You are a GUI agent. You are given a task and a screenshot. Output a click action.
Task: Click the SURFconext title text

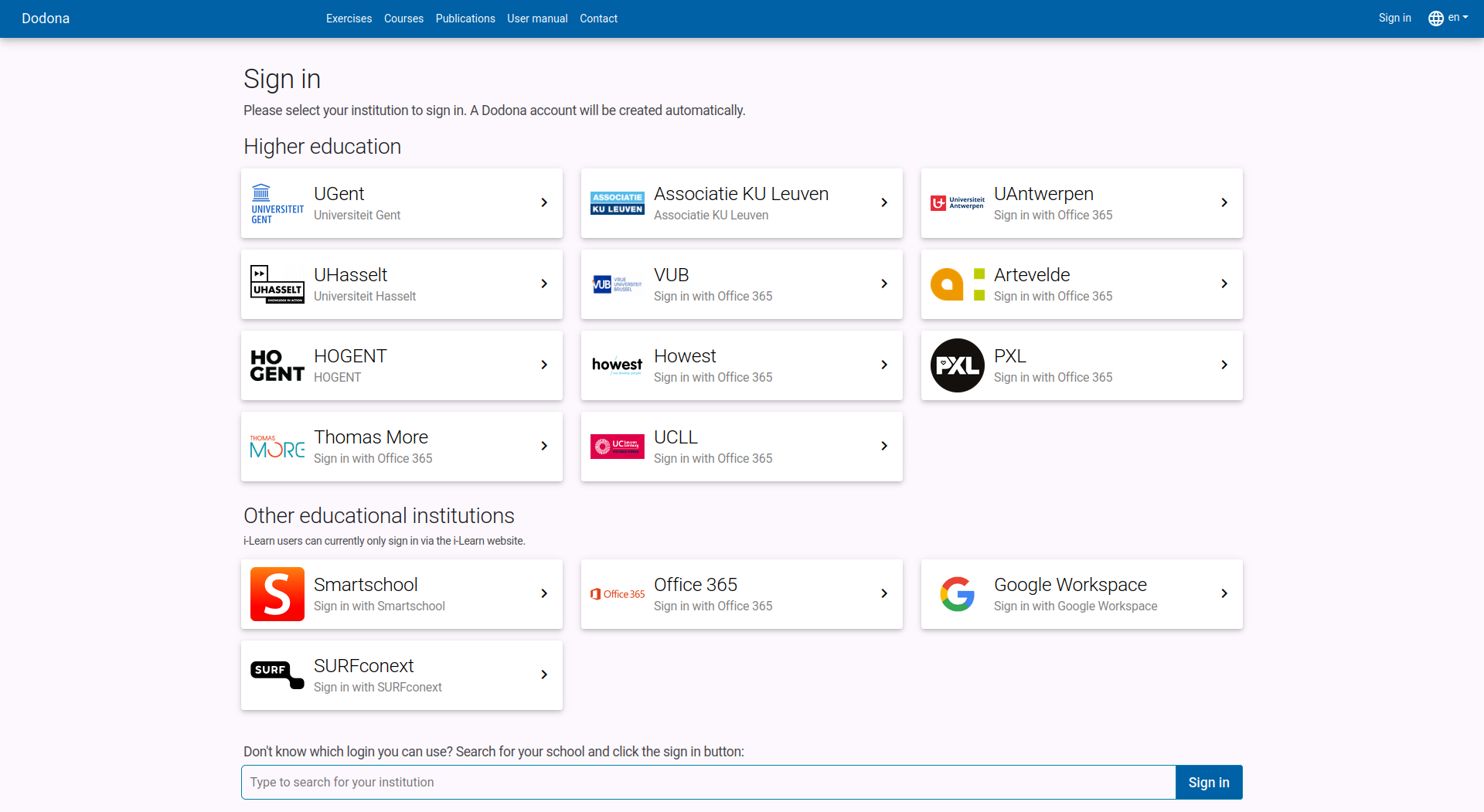click(363, 666)
